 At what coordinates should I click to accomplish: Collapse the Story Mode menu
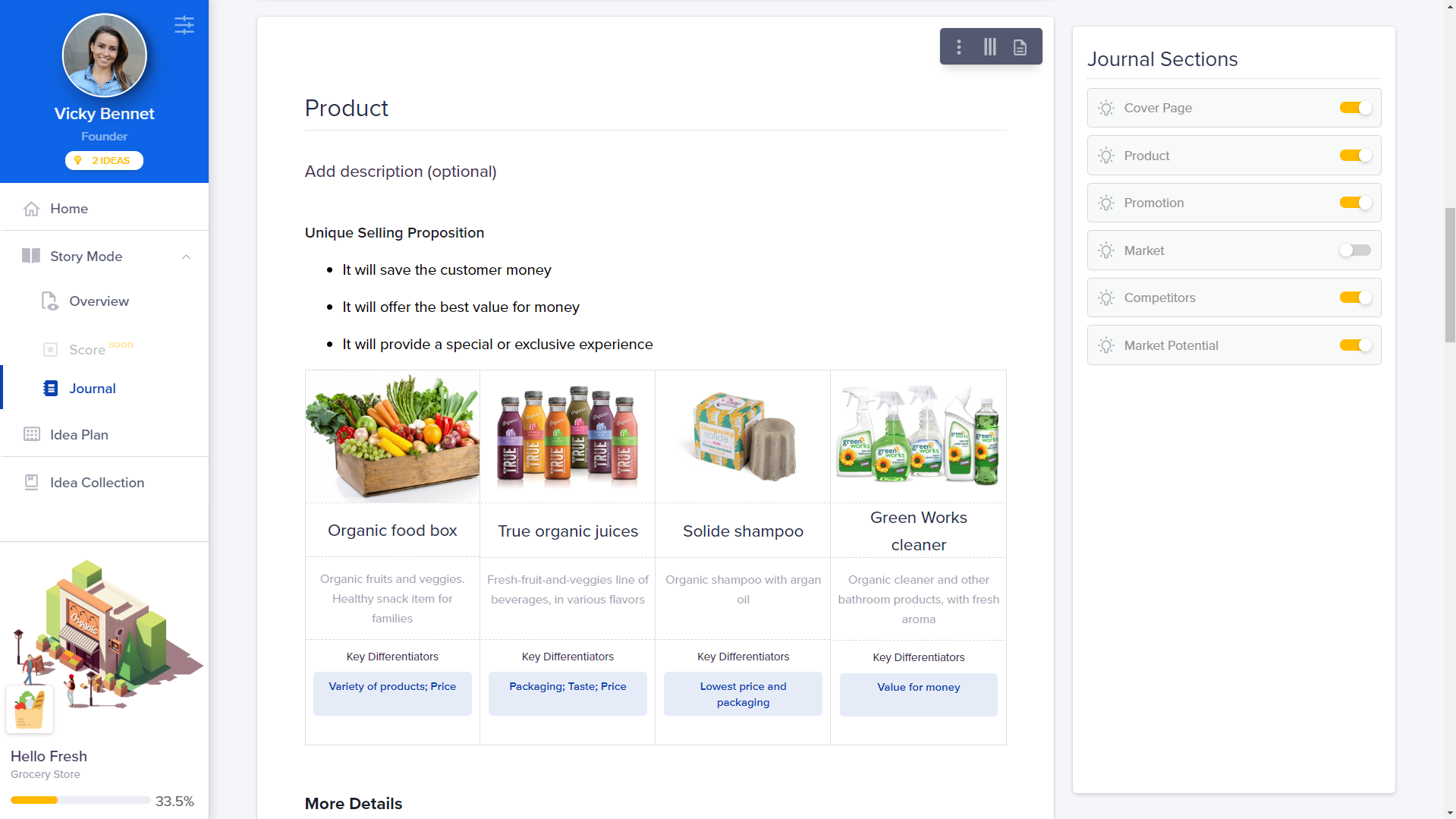(x=187, y=257)
